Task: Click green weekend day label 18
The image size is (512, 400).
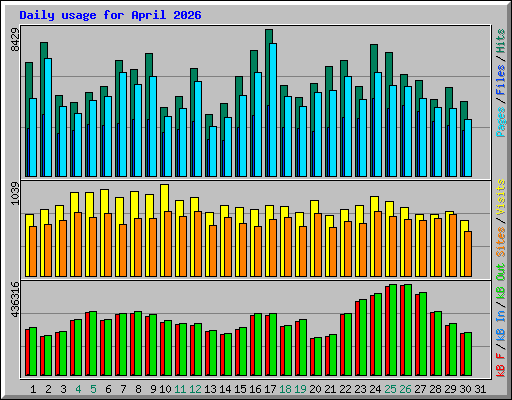Action: 285,389
